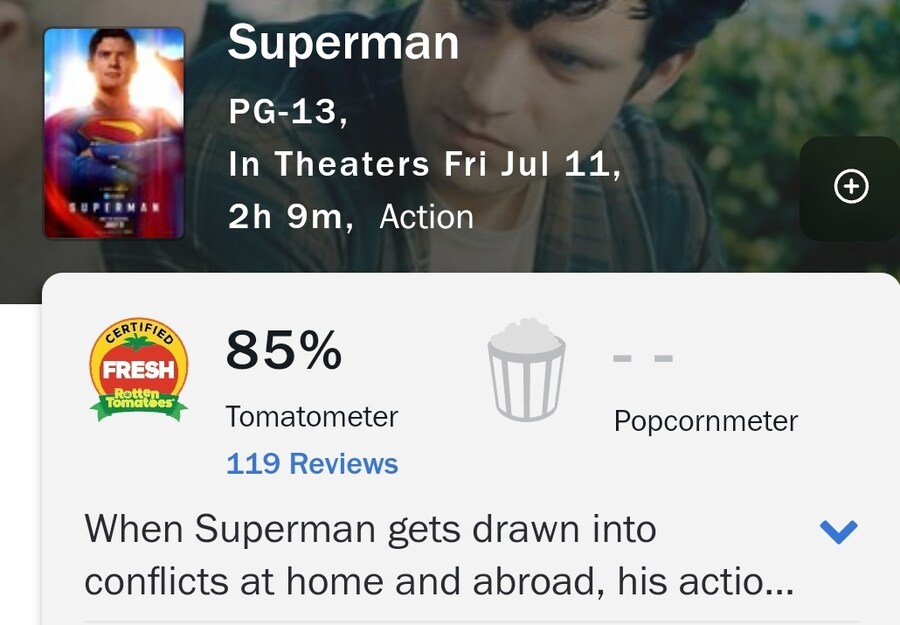Image resolution: width=900 pixels, height=625 pixels.
Task: Tap the 2h 9m runtime text
Action: (290, 217)
